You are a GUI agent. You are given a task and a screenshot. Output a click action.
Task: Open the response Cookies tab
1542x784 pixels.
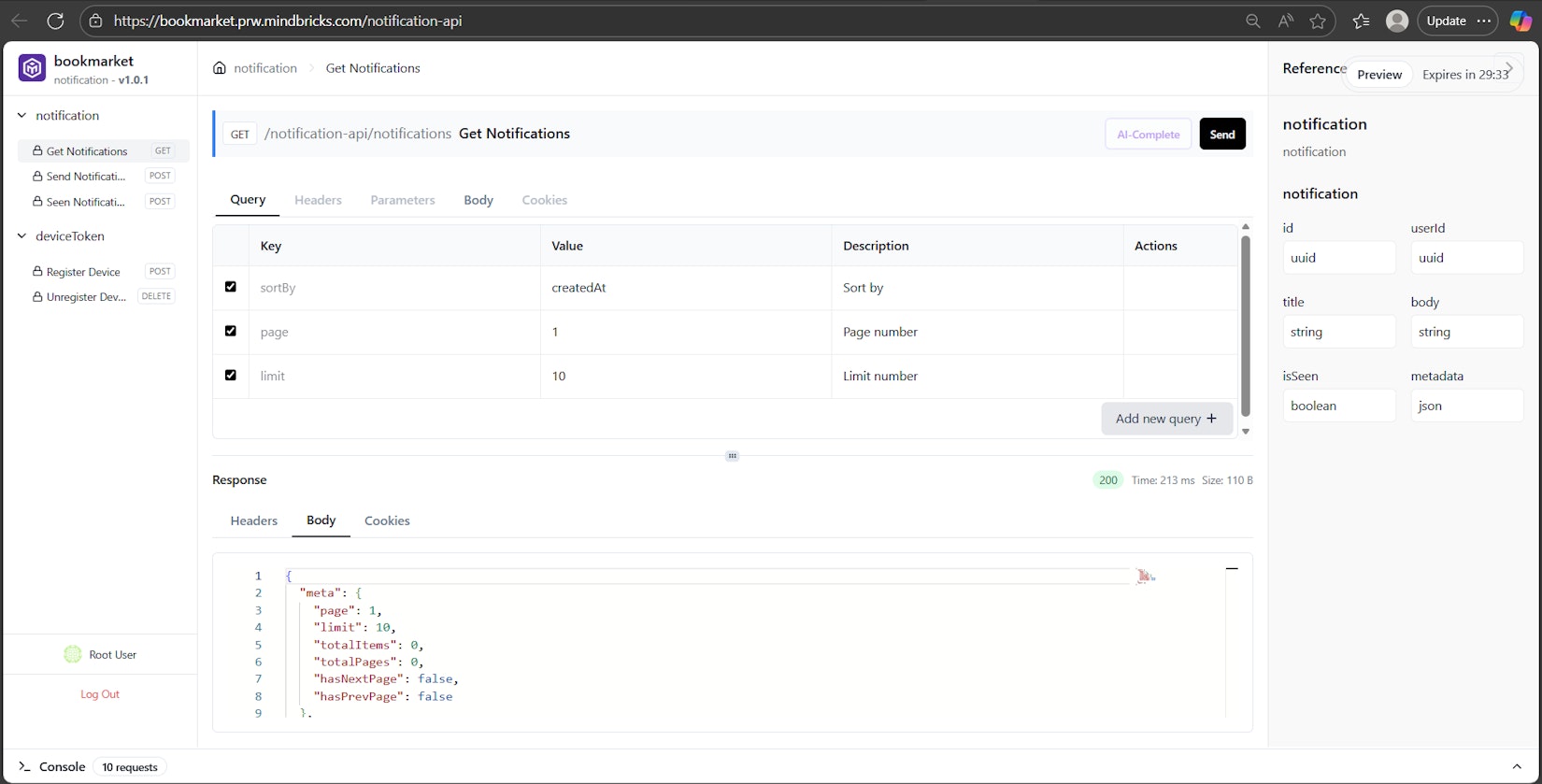(387, 520)
